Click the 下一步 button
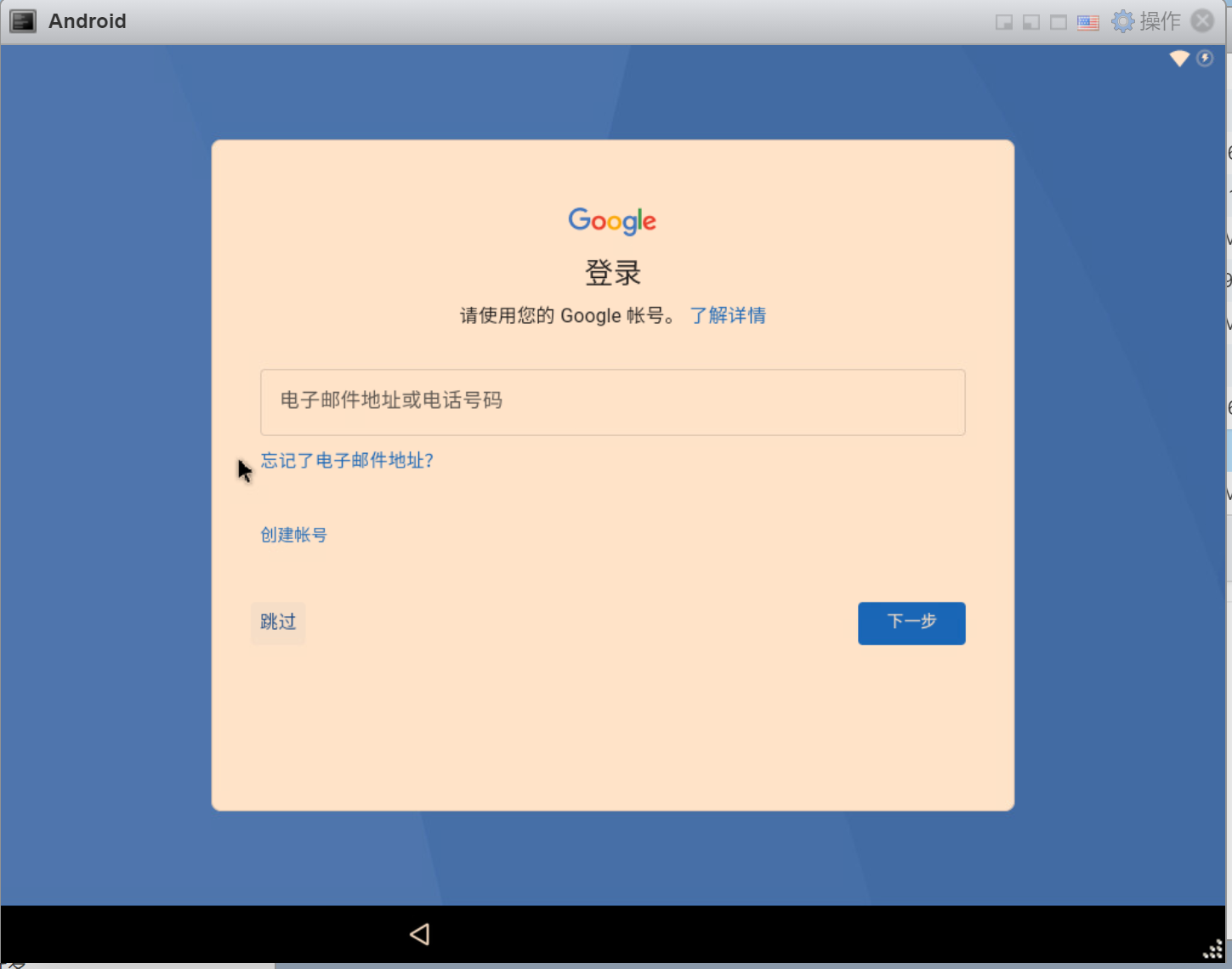Image resolution: width=1232 pixels, height=969 pixels. [911, 623]
